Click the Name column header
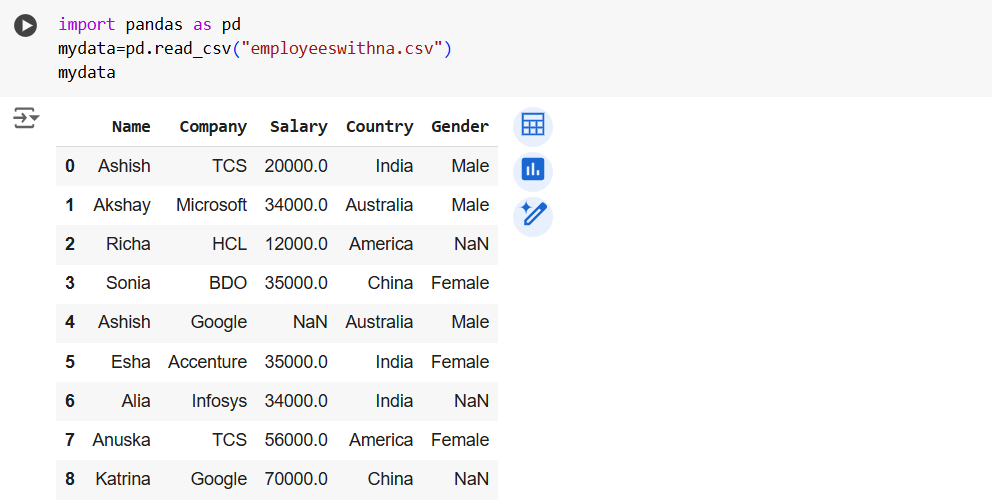This screenshot has height=502, width=992. point(131,127)
